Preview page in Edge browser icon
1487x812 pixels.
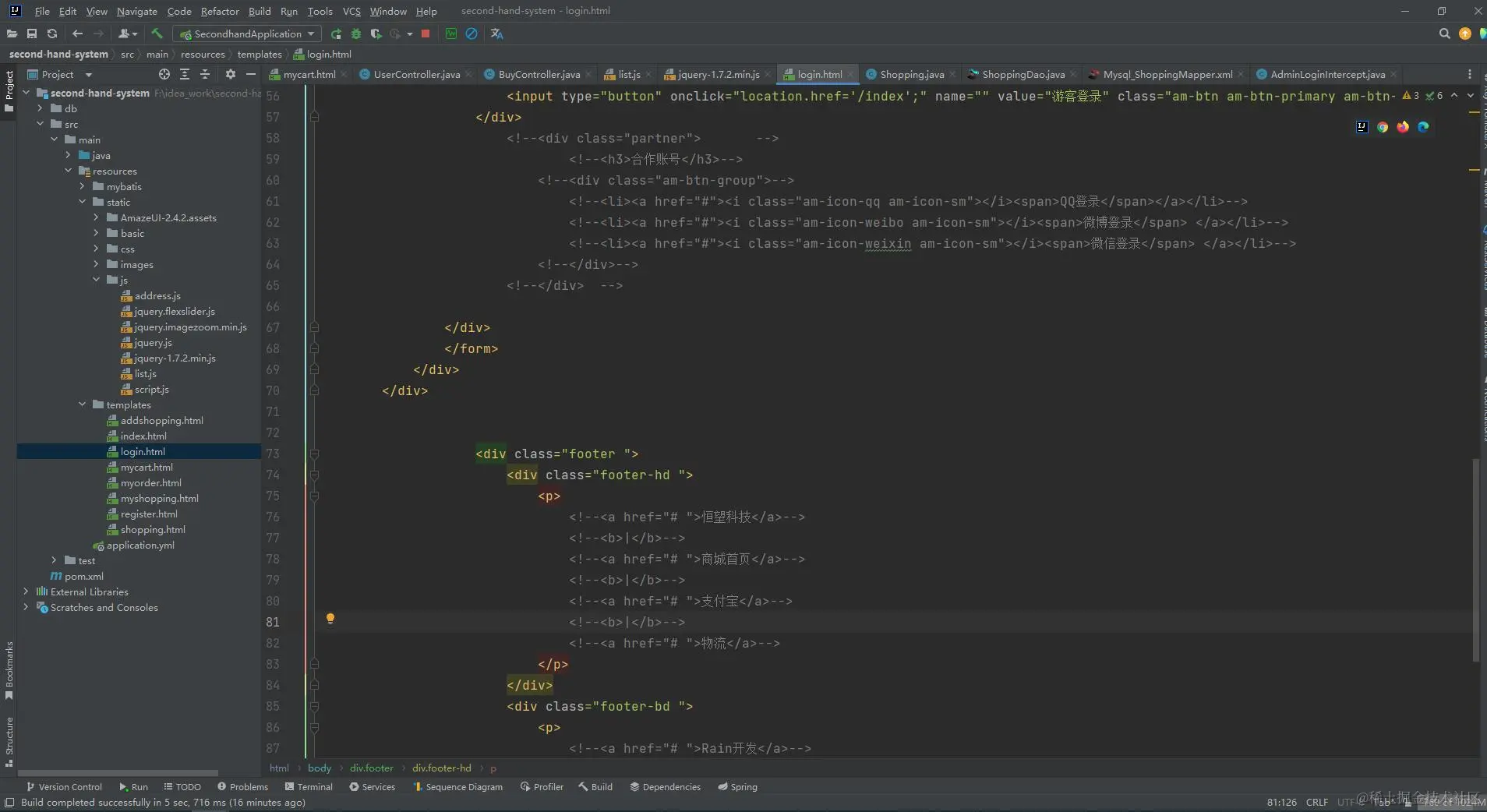point(1423,127)
